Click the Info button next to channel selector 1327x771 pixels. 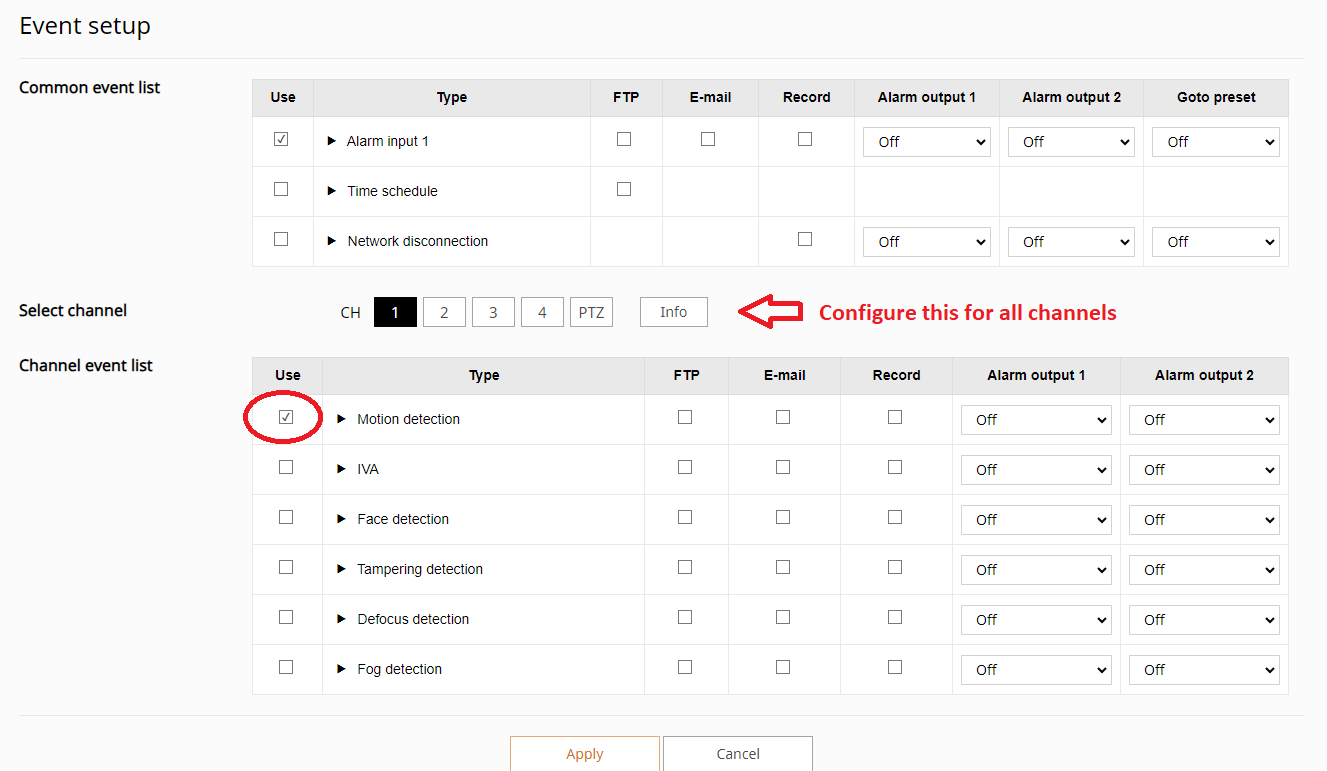673,311
